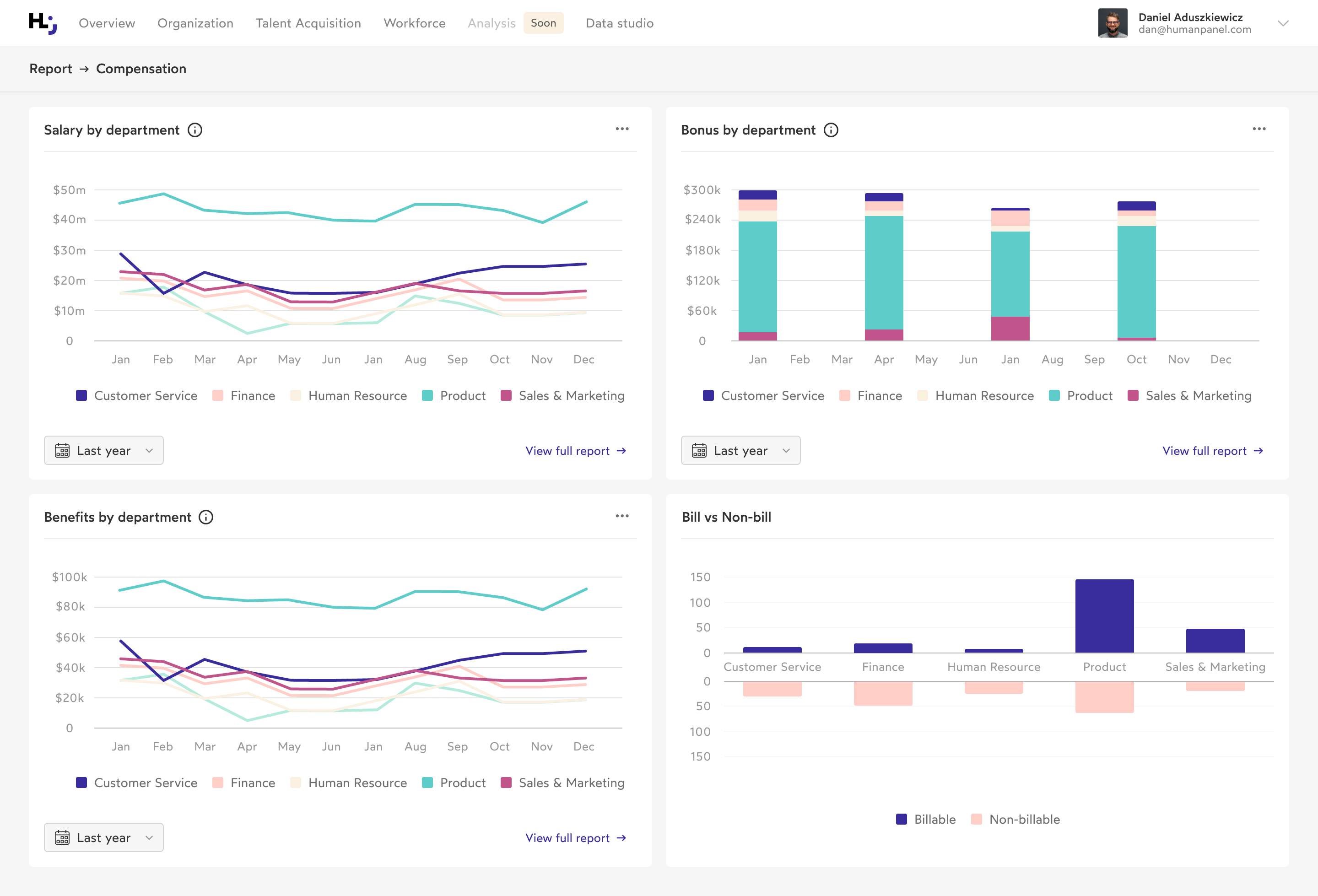
Task: Click the Customer Service color swatch in the Benefits legend
Action: 81,783
